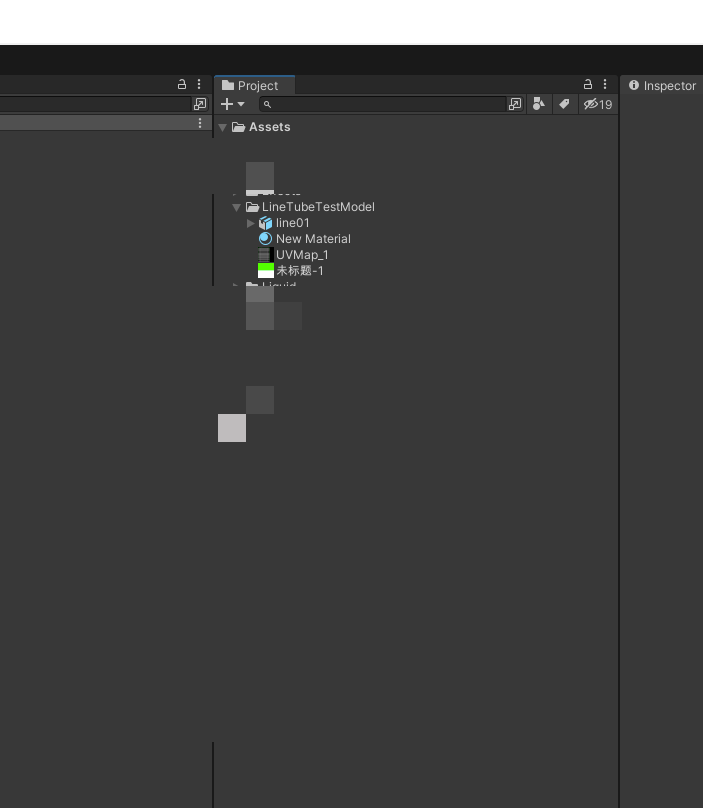
Task: Click the left panel search field
Action: 95,104
